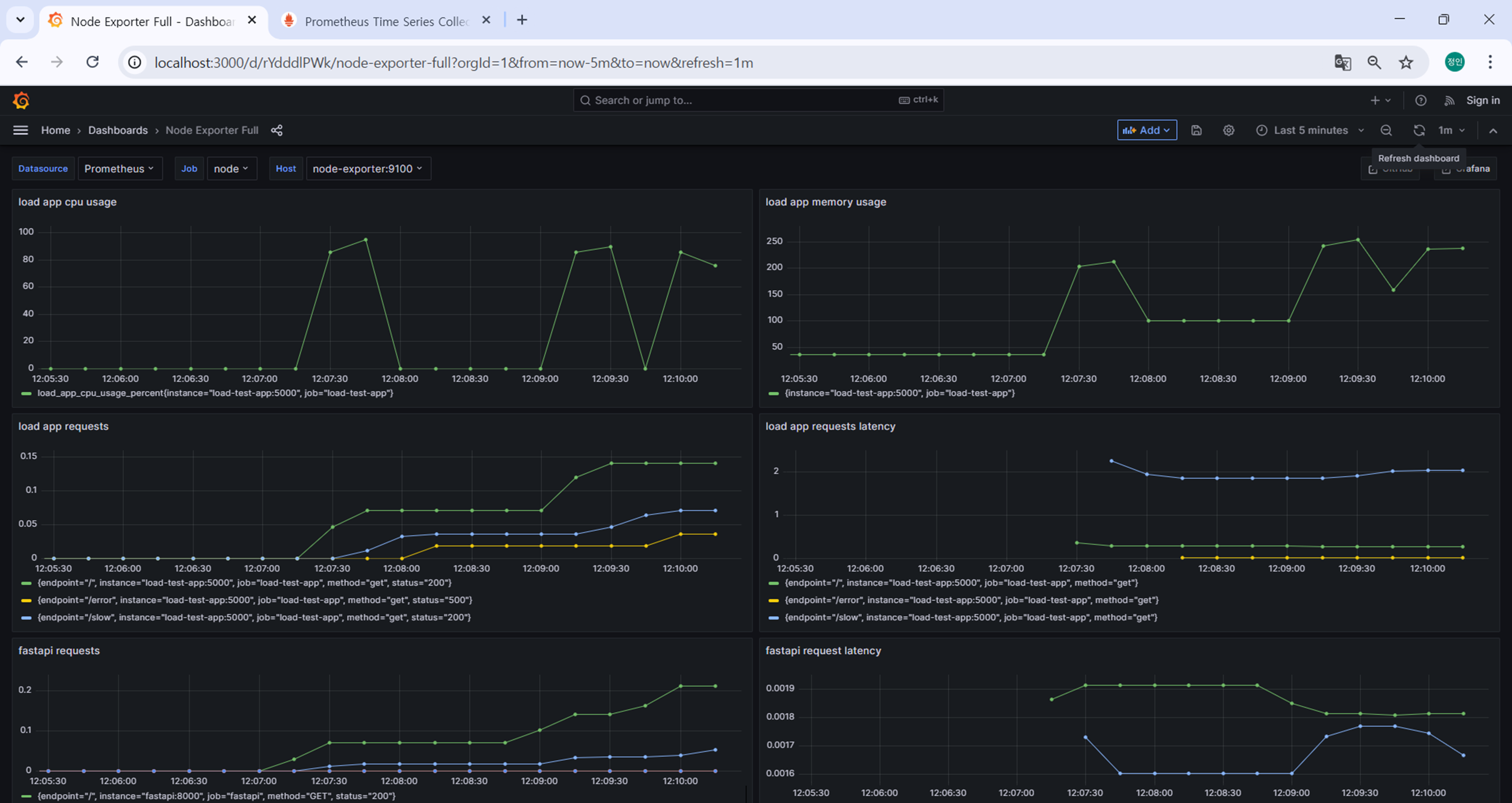This screenshot has width=1512, height=803.
Task: Open the hamburger navigation menu
Action: coord(21,131)
